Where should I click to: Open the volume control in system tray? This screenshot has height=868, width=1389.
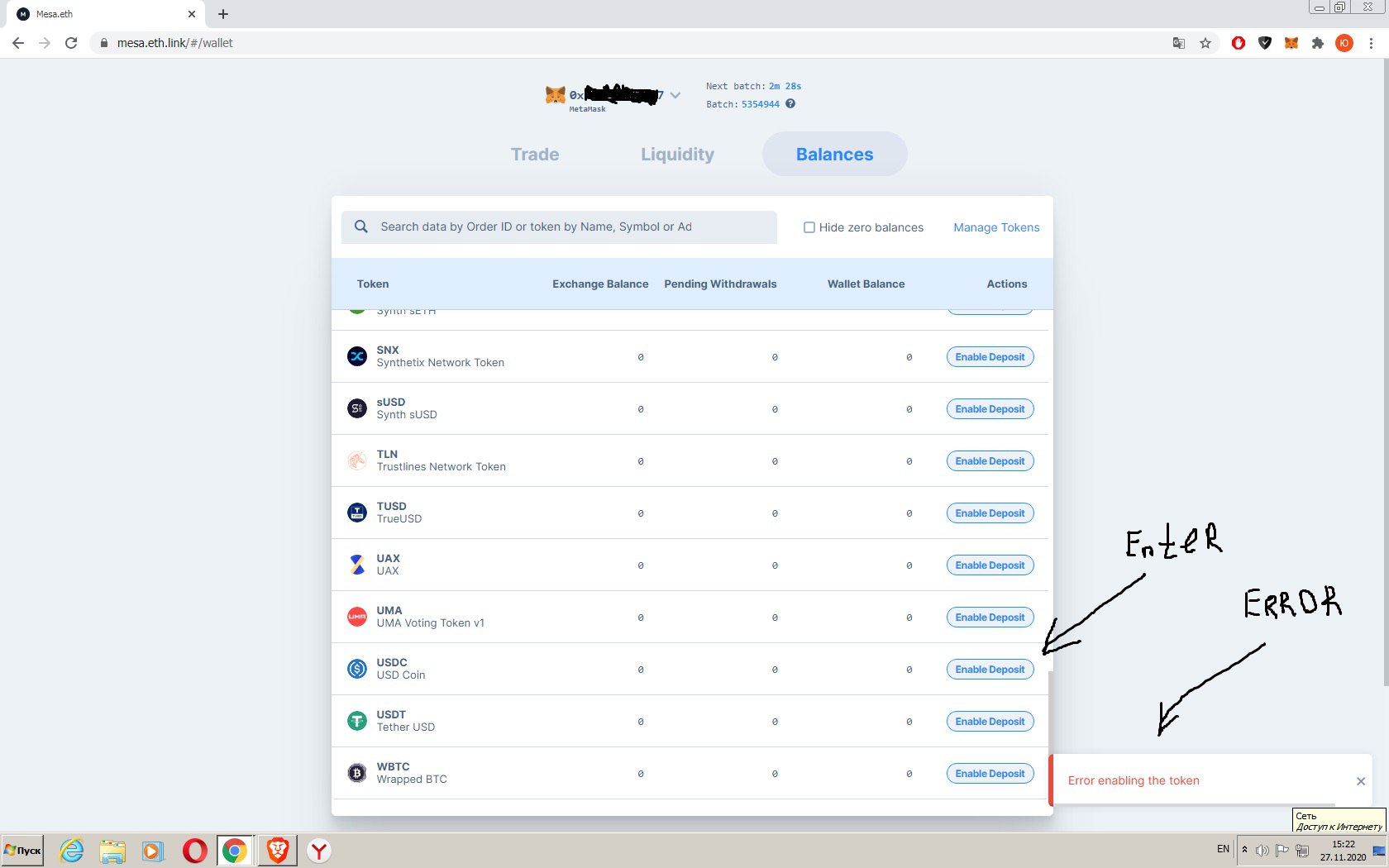(1262, 850)
